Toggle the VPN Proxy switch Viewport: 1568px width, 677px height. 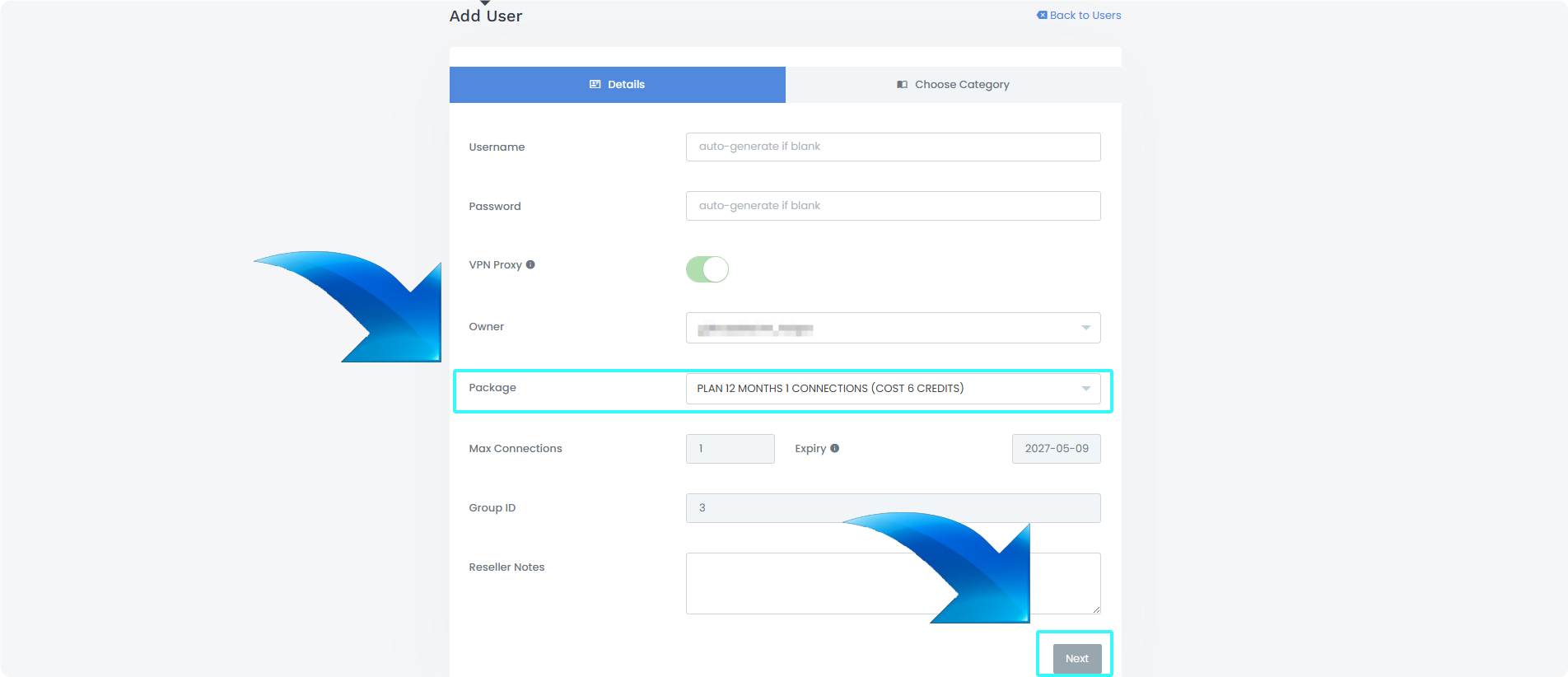(707, 269)
